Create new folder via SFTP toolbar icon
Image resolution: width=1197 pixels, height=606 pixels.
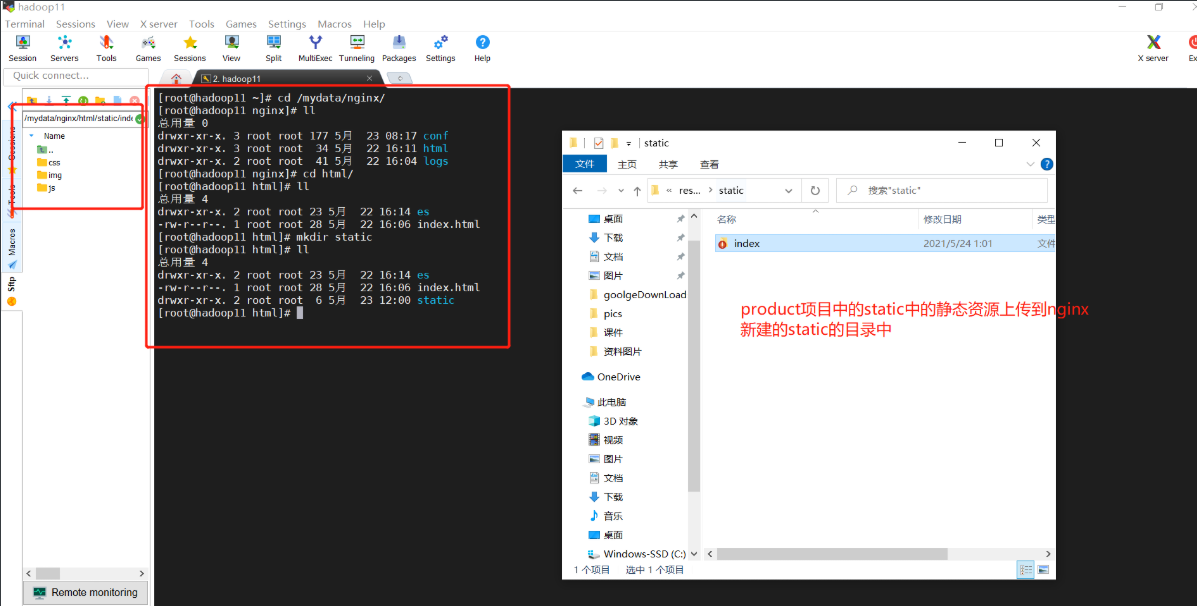(100, 101)
